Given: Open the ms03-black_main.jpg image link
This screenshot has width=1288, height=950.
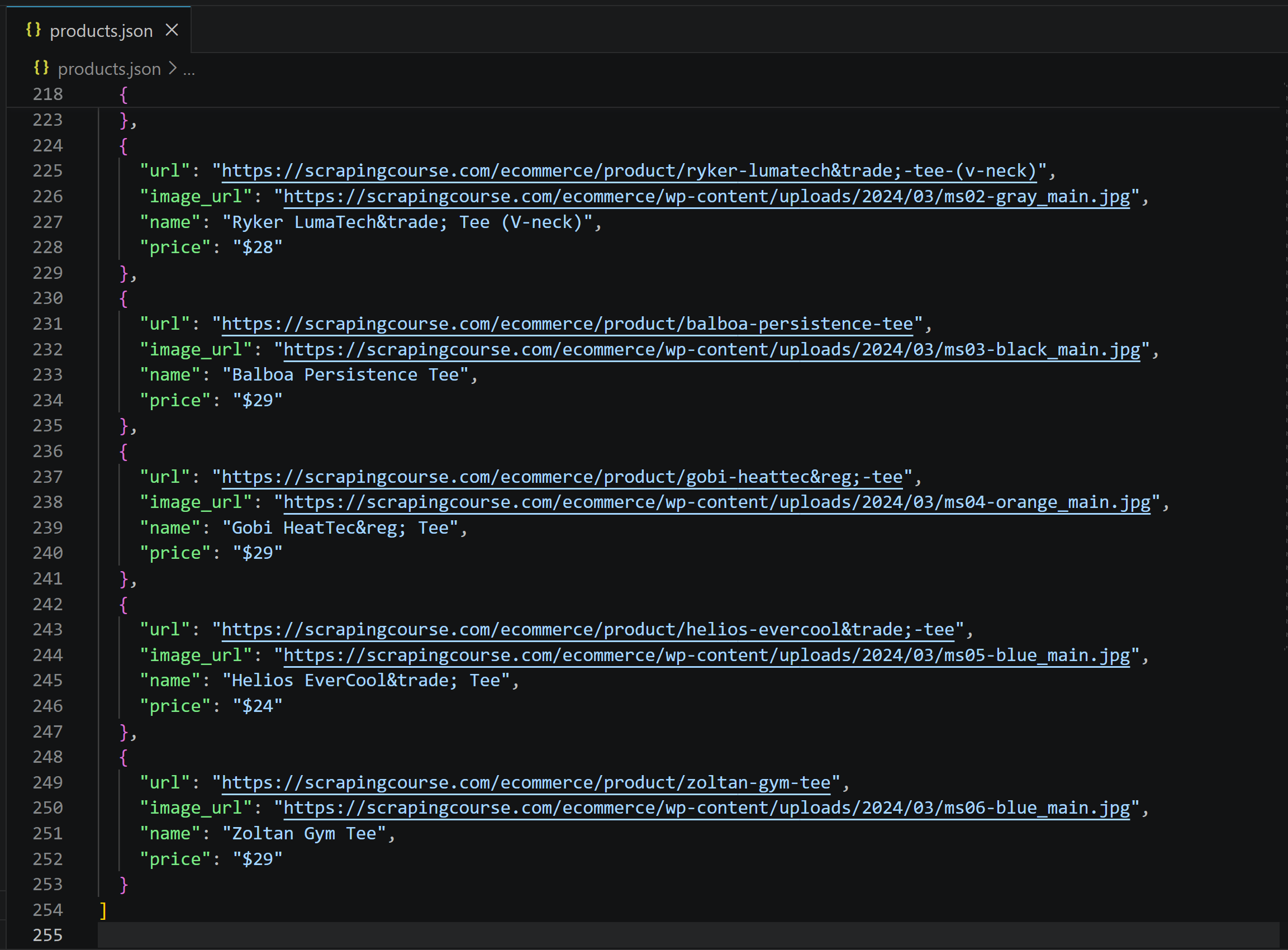Looking at the screenshot, I should 712,350.
